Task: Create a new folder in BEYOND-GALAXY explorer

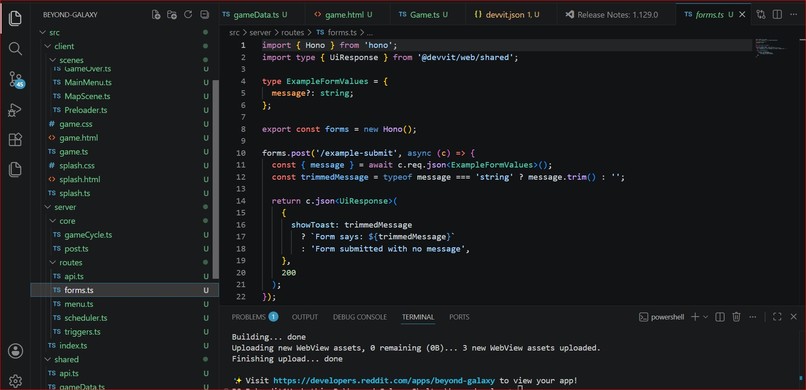Action: point(172,15)
